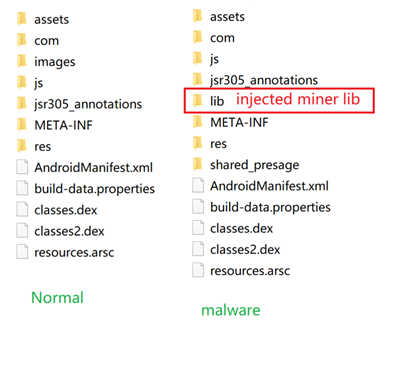The height and width of the screenshot is (365, 397).
Task: Select the com folder in Normal list
Action: (38, 40)
